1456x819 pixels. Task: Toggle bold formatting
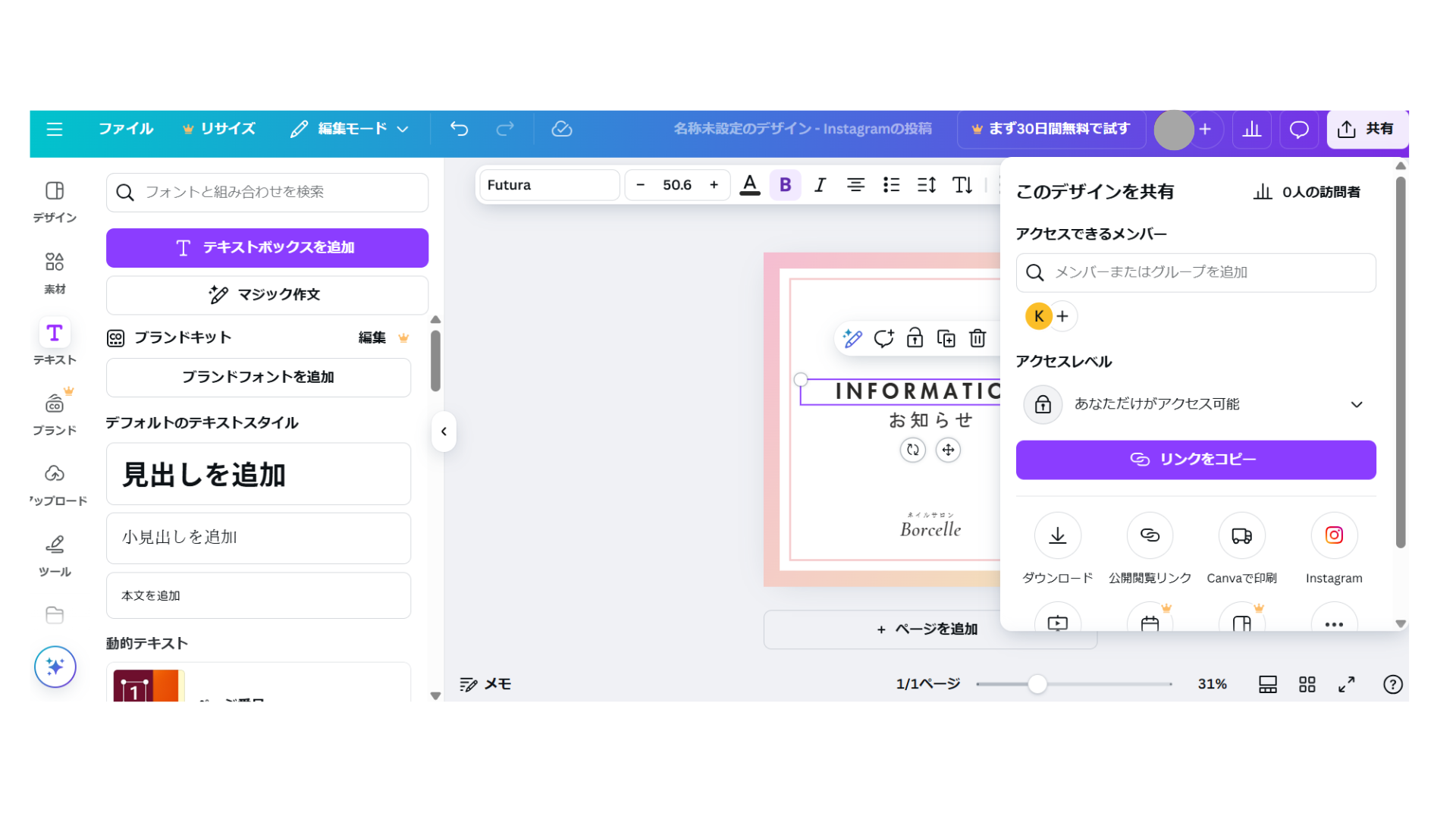tap(785, 185)
